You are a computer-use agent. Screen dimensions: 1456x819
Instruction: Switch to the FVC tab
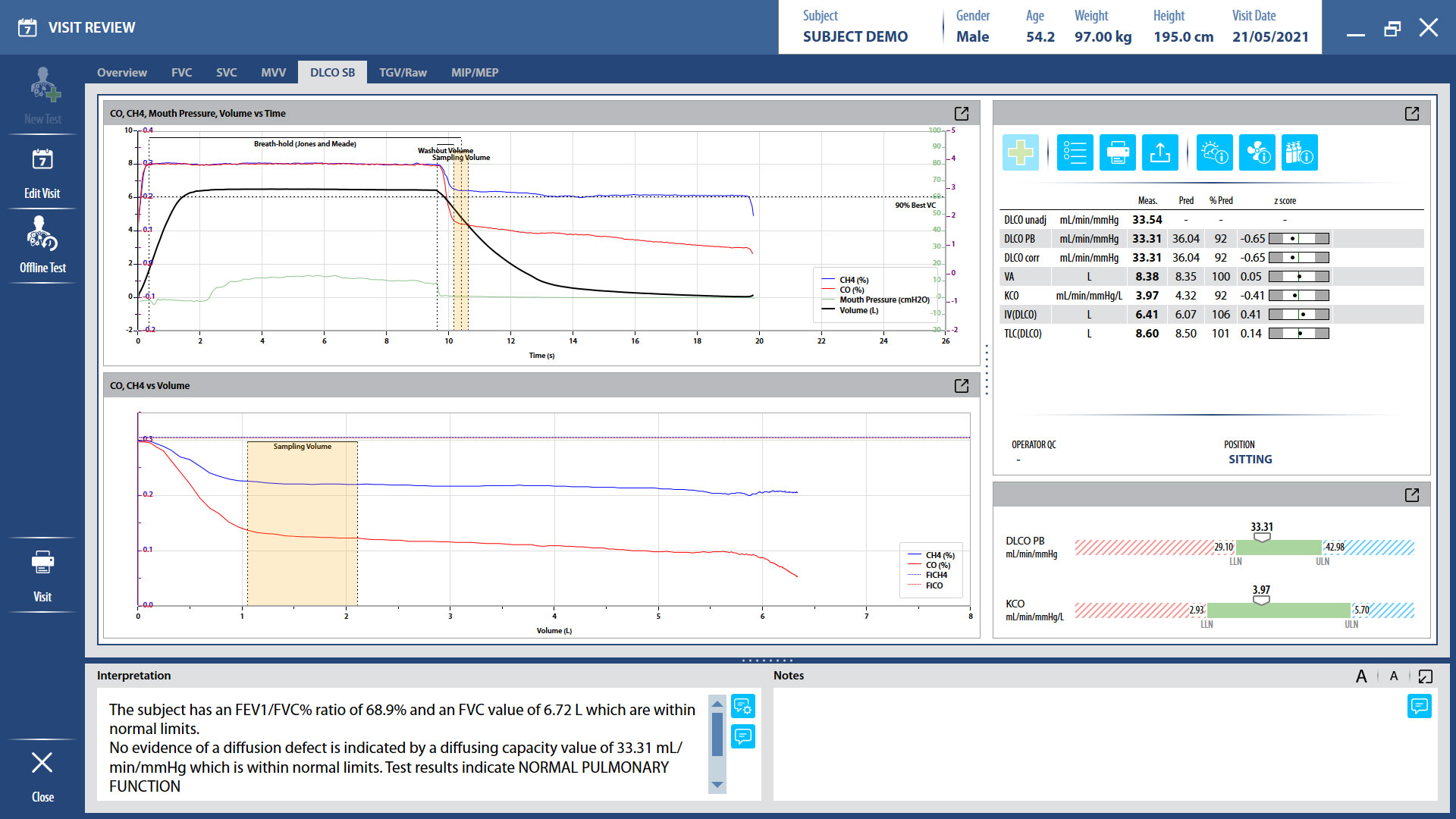[x=181, y=73]
